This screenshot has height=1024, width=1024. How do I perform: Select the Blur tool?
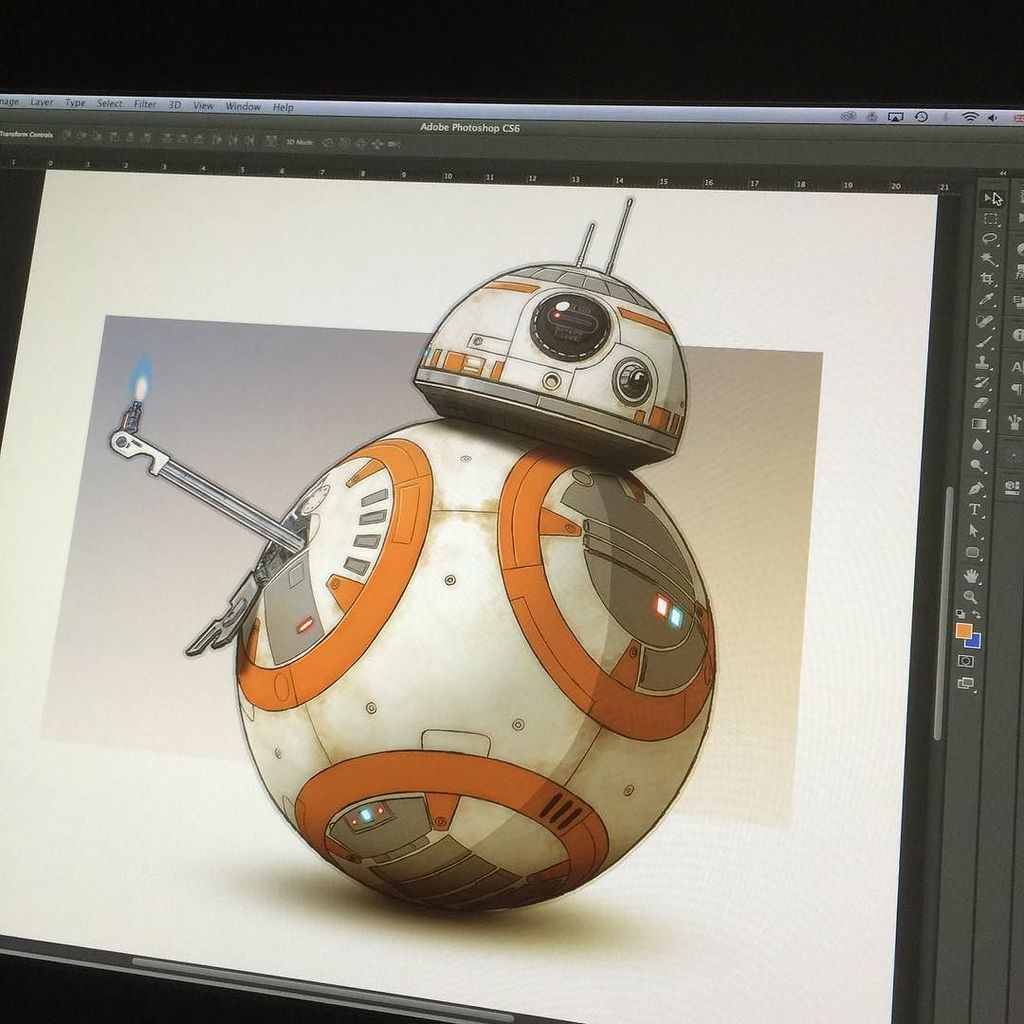978,445
